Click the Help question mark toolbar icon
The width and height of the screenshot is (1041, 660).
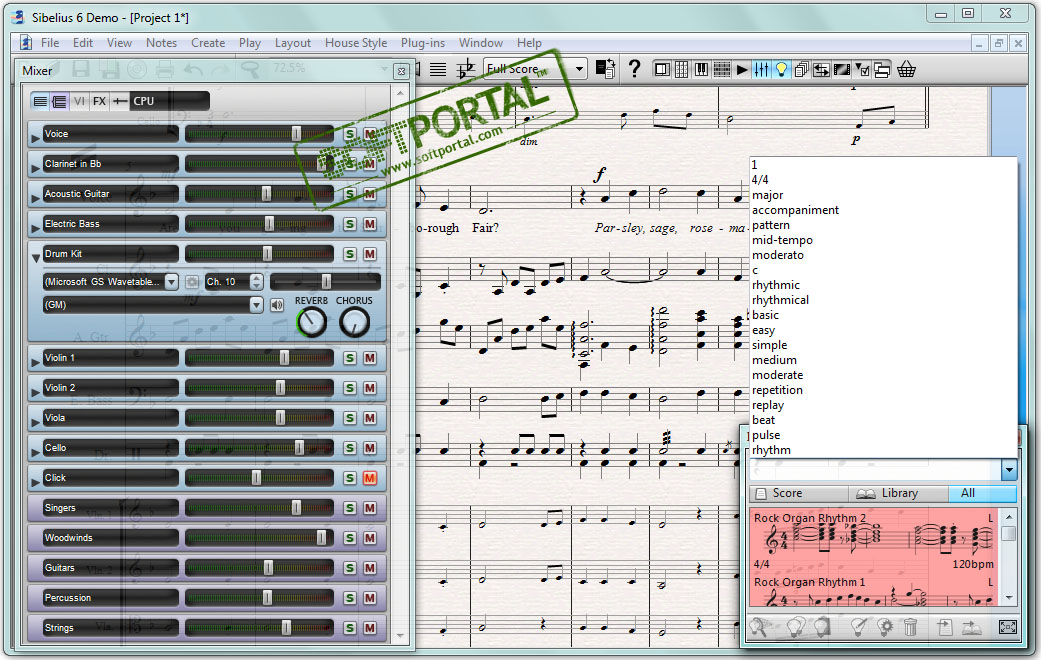pyautogui.click(x=634, y=69)
